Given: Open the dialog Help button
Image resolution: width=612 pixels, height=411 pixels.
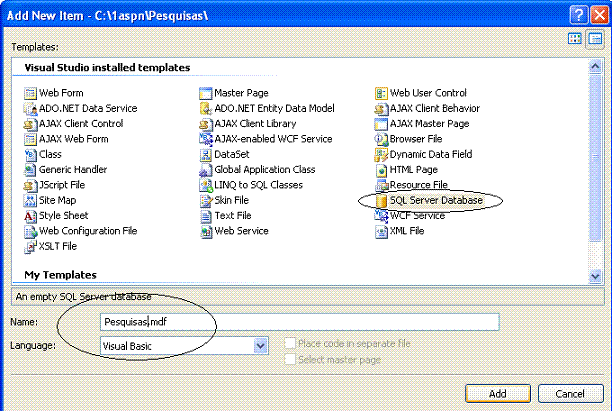Looking at the screenshot, I should [579, 15].
